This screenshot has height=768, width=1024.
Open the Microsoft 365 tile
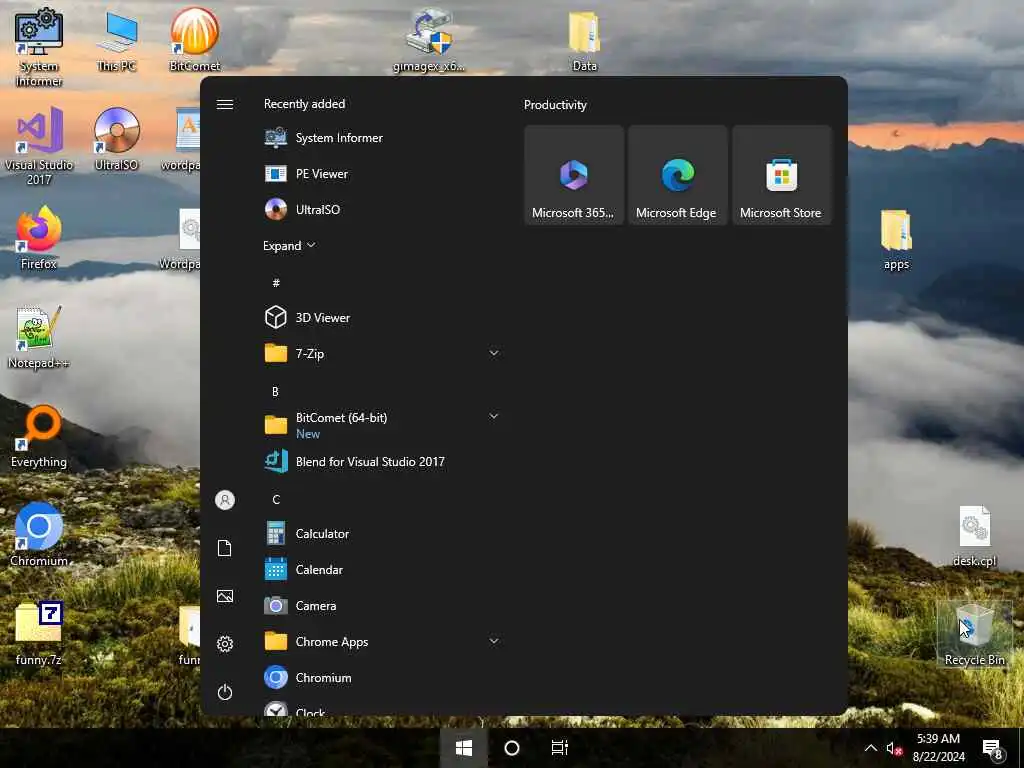point(573,175)
